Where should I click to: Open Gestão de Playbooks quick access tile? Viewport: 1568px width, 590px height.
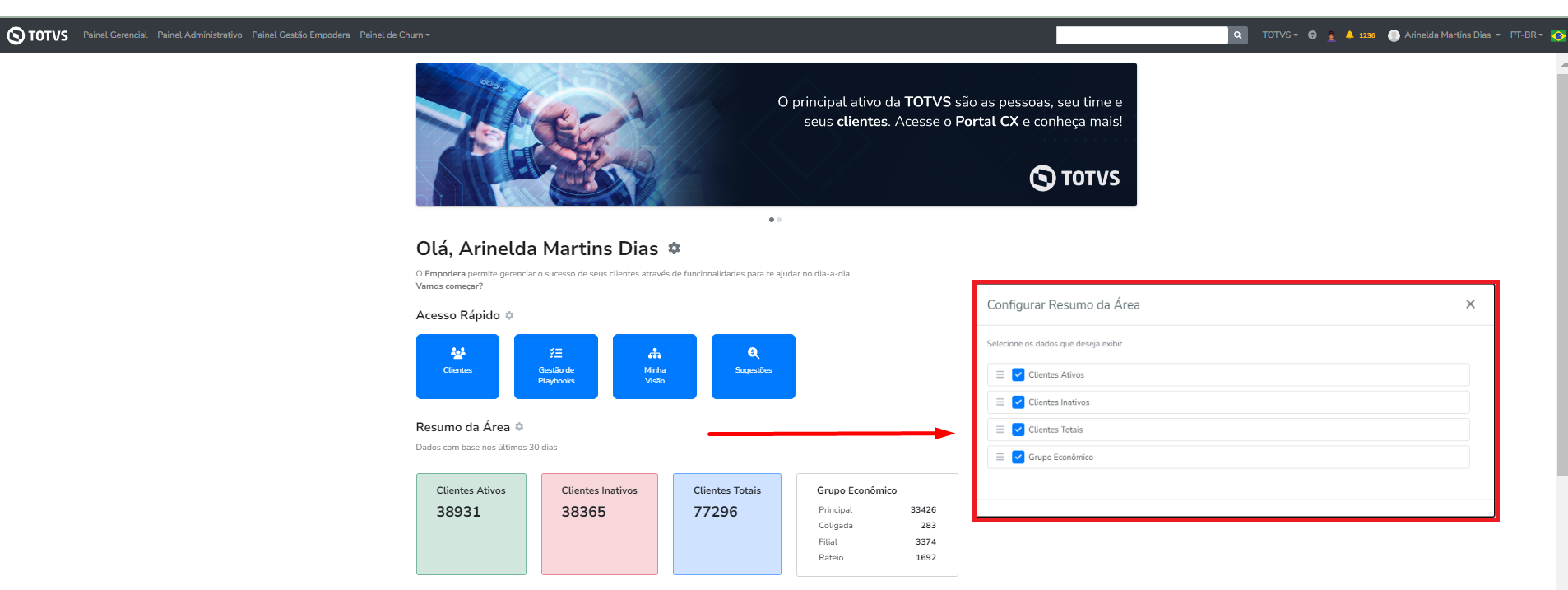[x=556, y=366]
